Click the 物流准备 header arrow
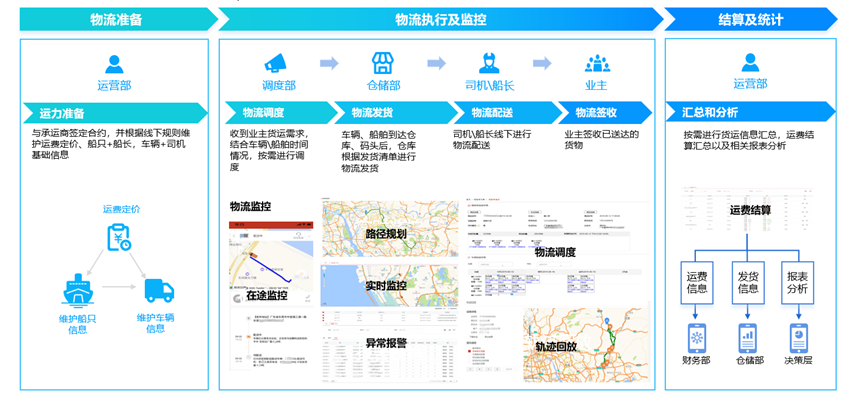Viewport: 850px width, 397px height. (x=119, y=20)
